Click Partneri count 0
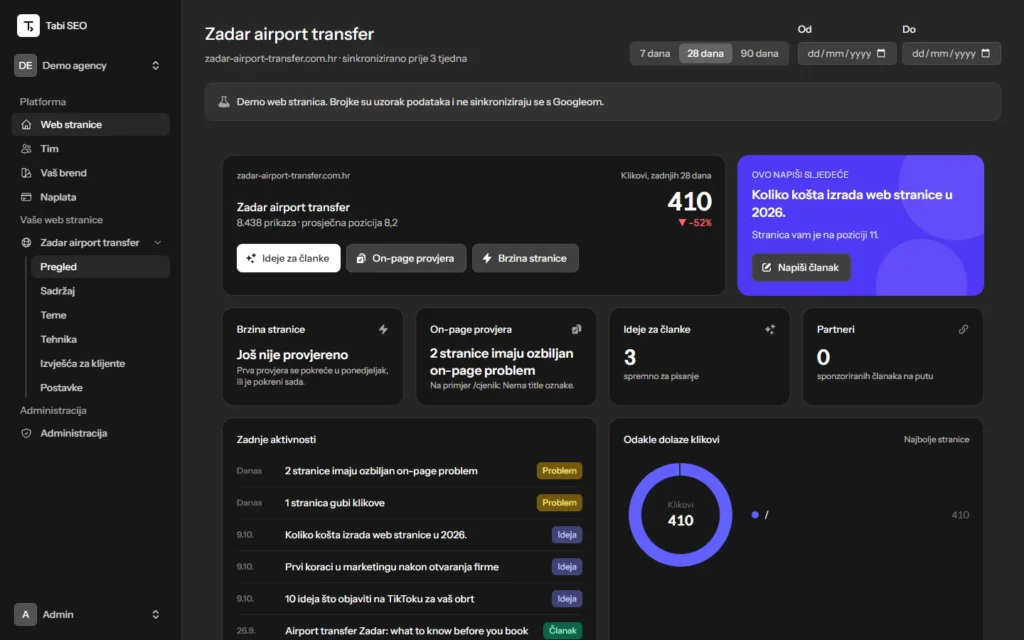 coord(823,357)
